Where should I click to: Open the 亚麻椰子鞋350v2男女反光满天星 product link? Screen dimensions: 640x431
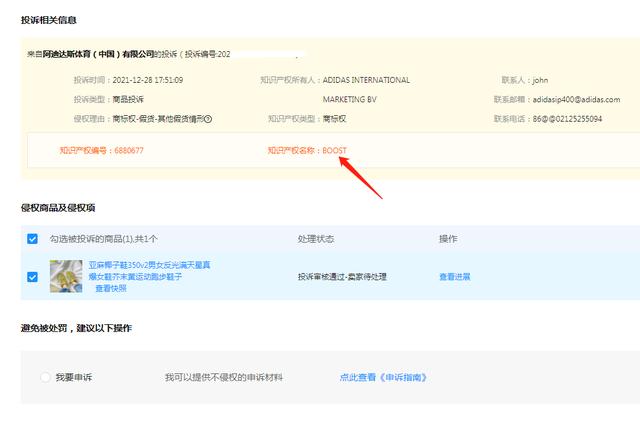(x=149, y=271)
